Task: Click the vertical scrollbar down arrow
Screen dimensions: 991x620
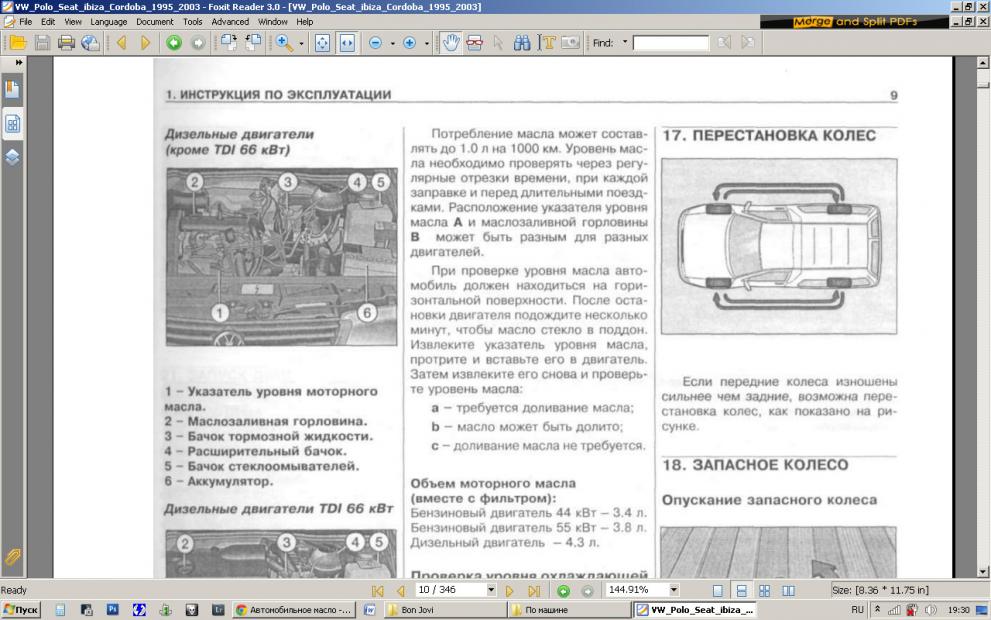Action: click(x=983, y=573)
